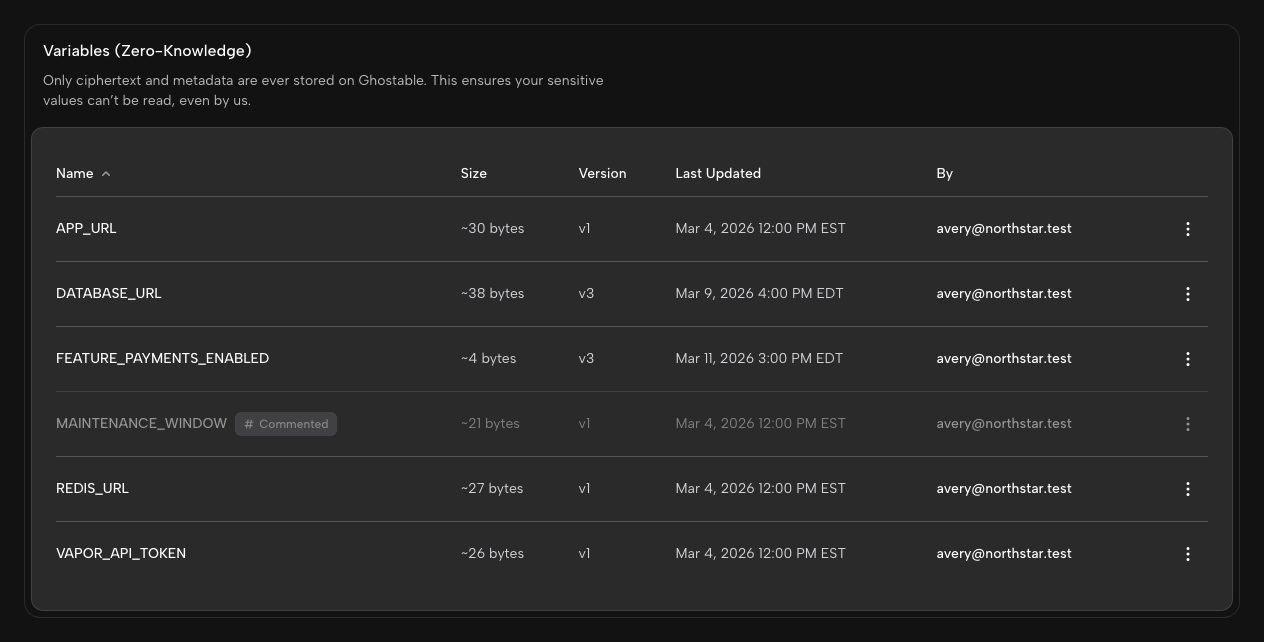This screenshot has height=642, width=1264.
Task: Sort the table by Last Updated
Action: tap(718, 173)
